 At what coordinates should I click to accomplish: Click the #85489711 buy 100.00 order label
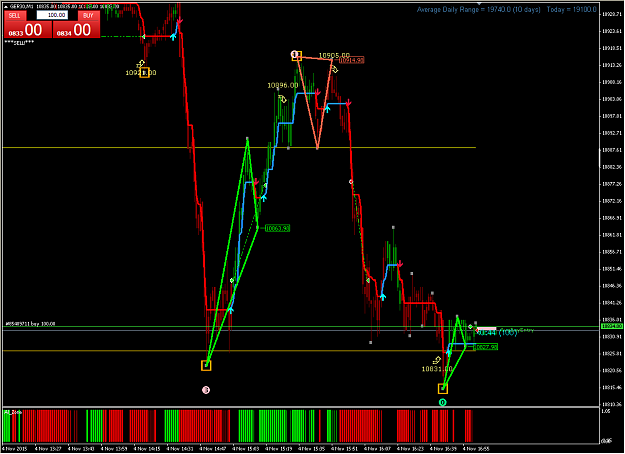coord(30,324)
